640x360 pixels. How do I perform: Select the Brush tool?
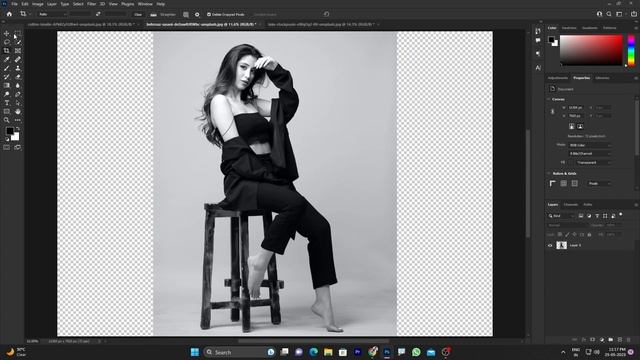tap(7, 68)
